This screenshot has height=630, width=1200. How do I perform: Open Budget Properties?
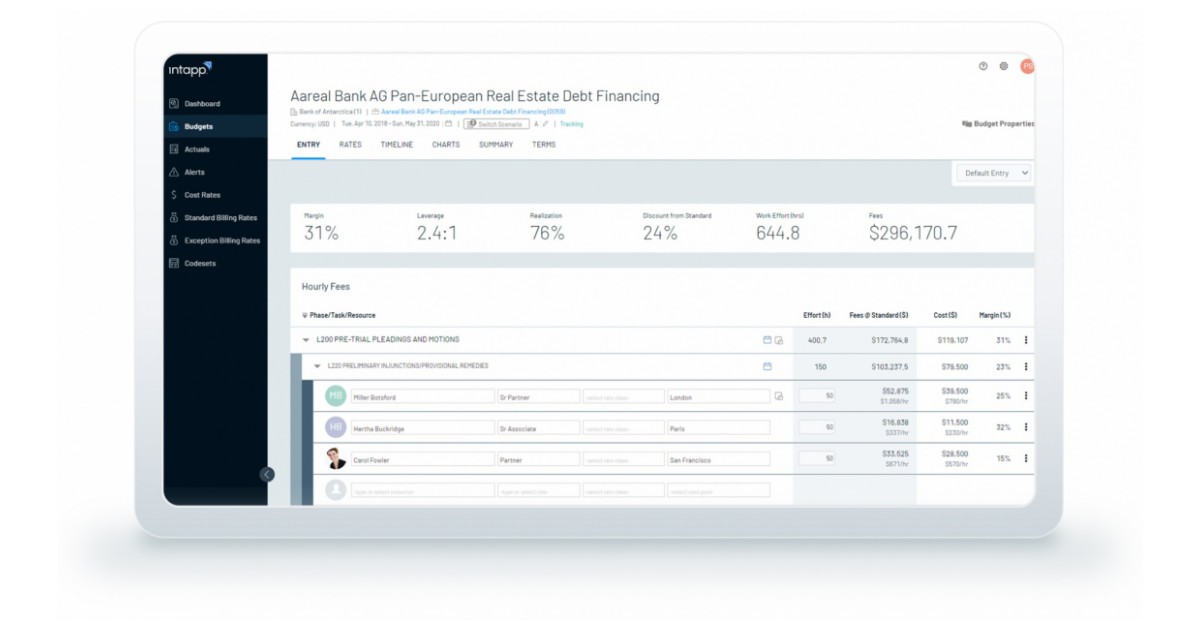pos(998,124)
